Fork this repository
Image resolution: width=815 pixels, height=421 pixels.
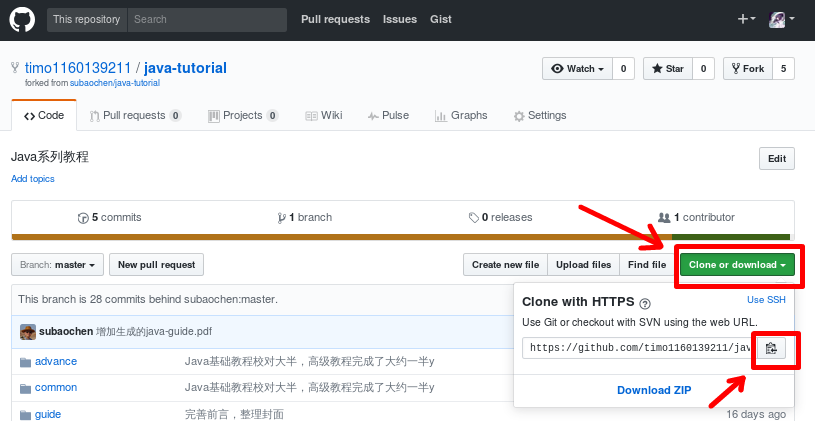pos(748,69)
